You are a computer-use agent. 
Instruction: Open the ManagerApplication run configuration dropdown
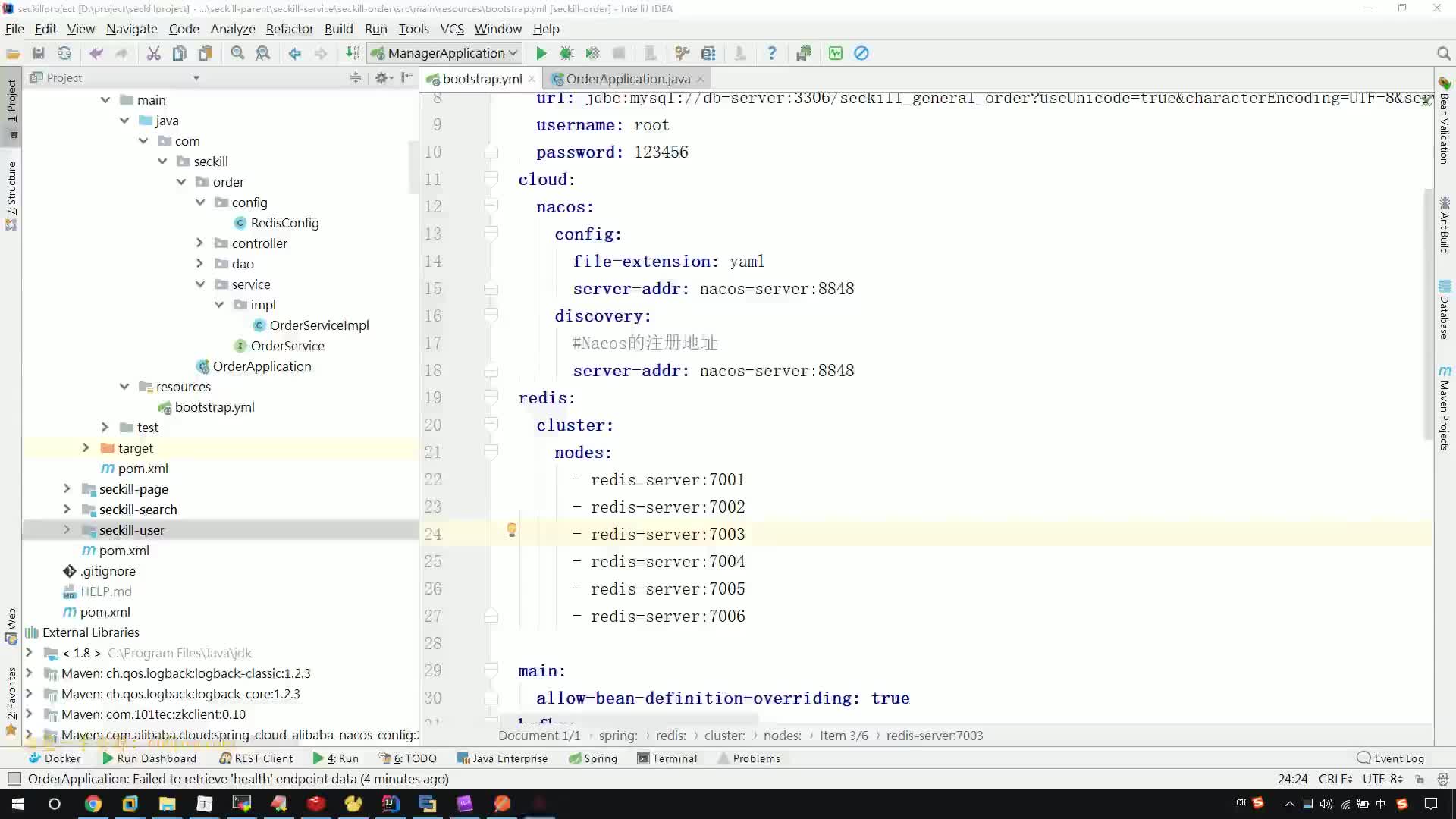[x=445, y=53]
